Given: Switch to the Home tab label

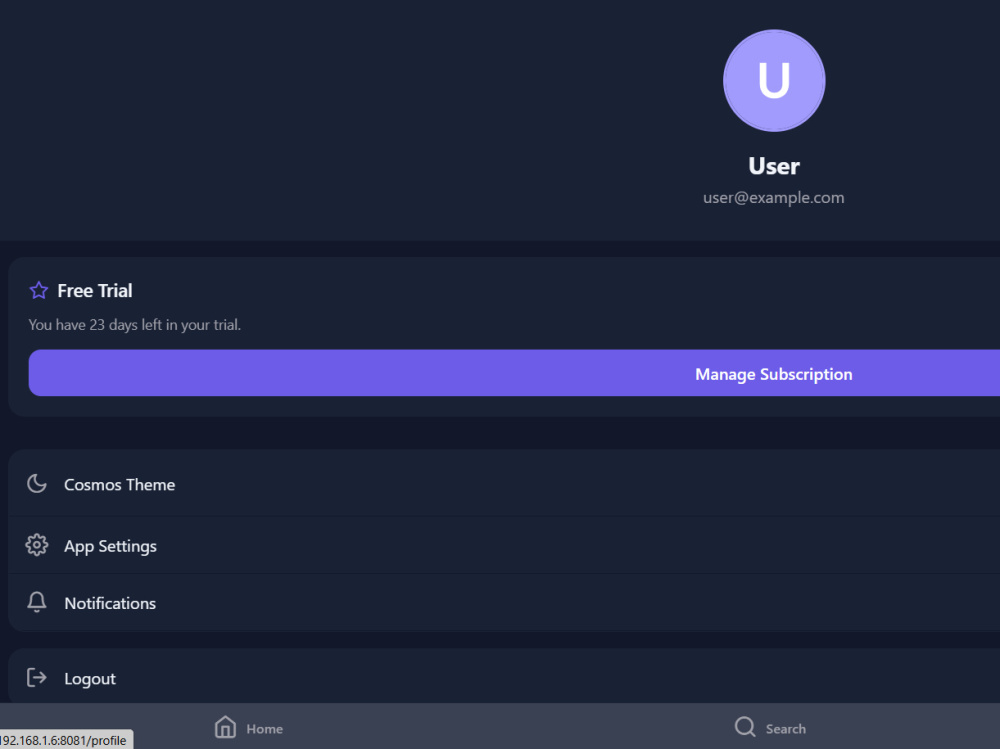Looking at the screenshot, I should 265,729.
